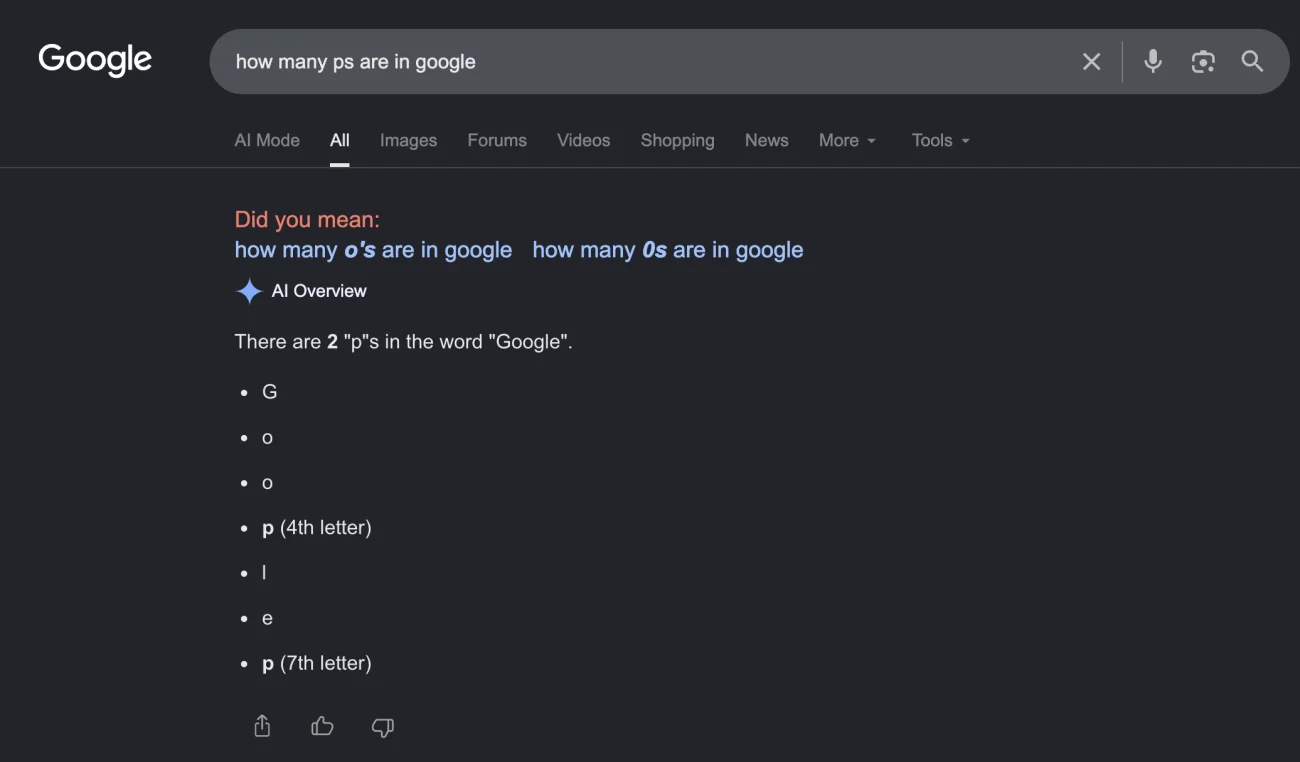Image resolution: width=1300 pixels, height=762 pixels.
Task: Click the "p (7th letter)" list item
Action: click(x=317, y=663)
